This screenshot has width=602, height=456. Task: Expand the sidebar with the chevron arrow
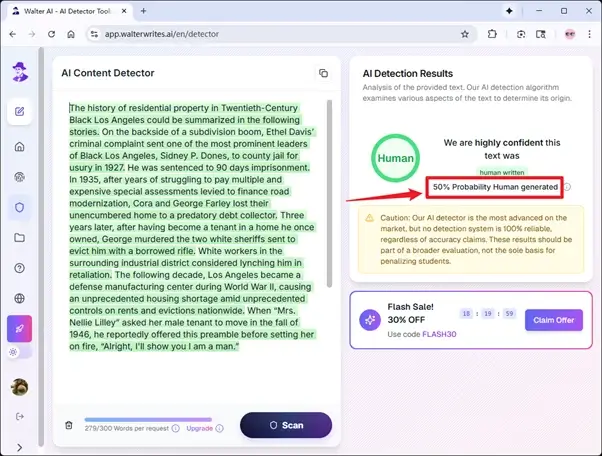pyautogui.click(x=20, y=448)
